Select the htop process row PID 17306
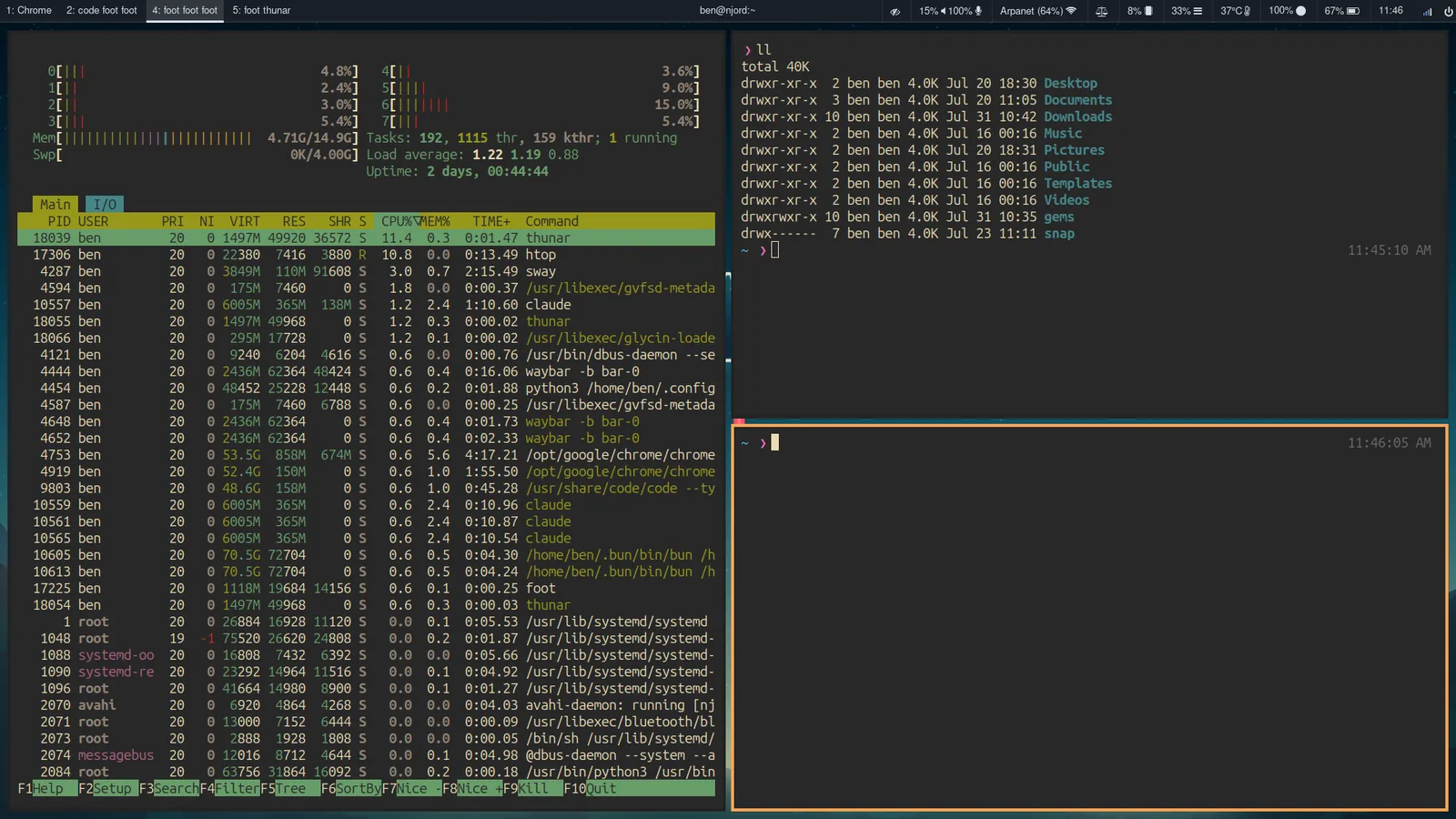The height and width of the screenshot is (819, 1456). tap(366, 255)
